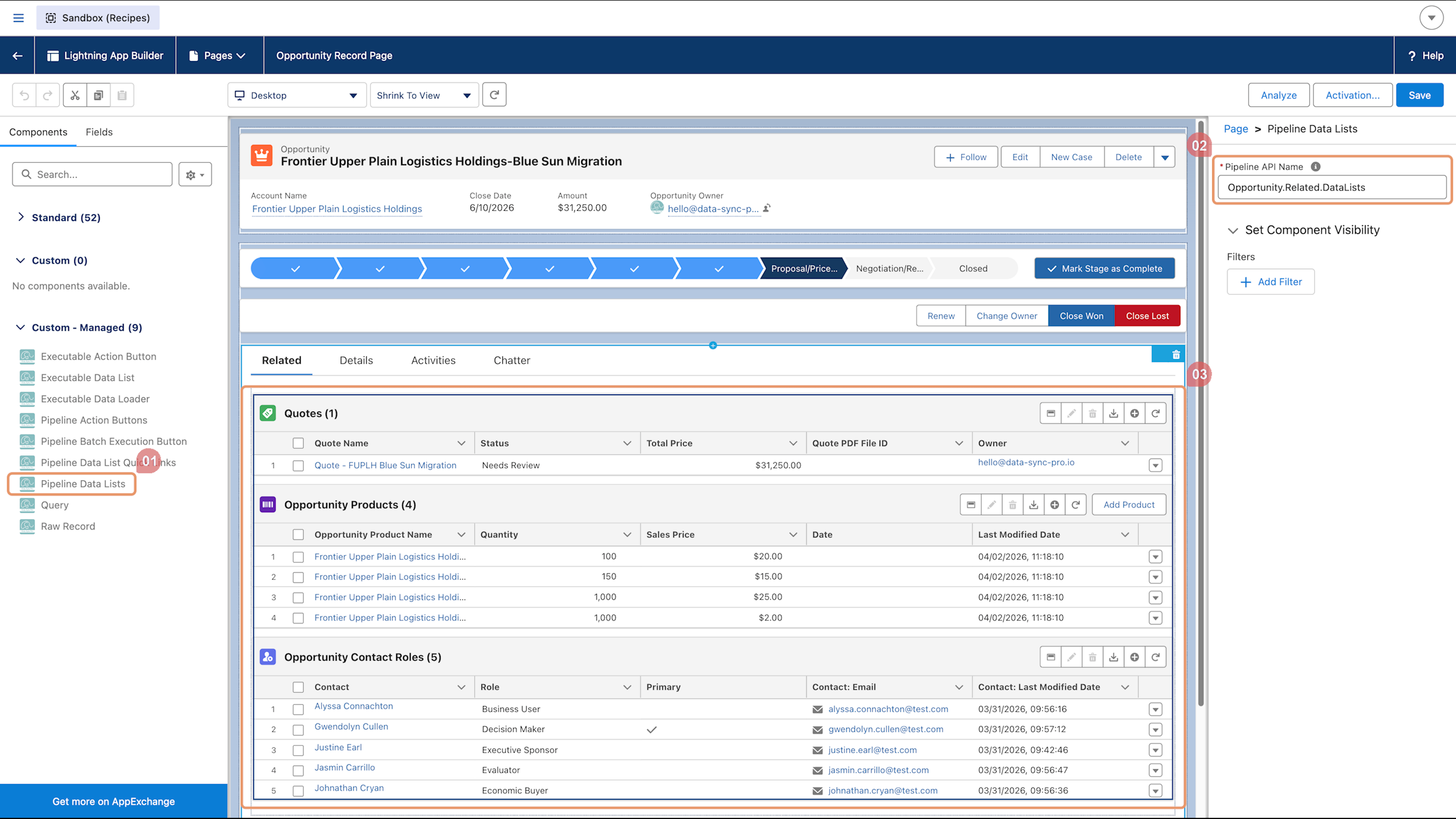1456x819 pixels.
Task: Open the Chatter tab
Action: coord(511,360)
